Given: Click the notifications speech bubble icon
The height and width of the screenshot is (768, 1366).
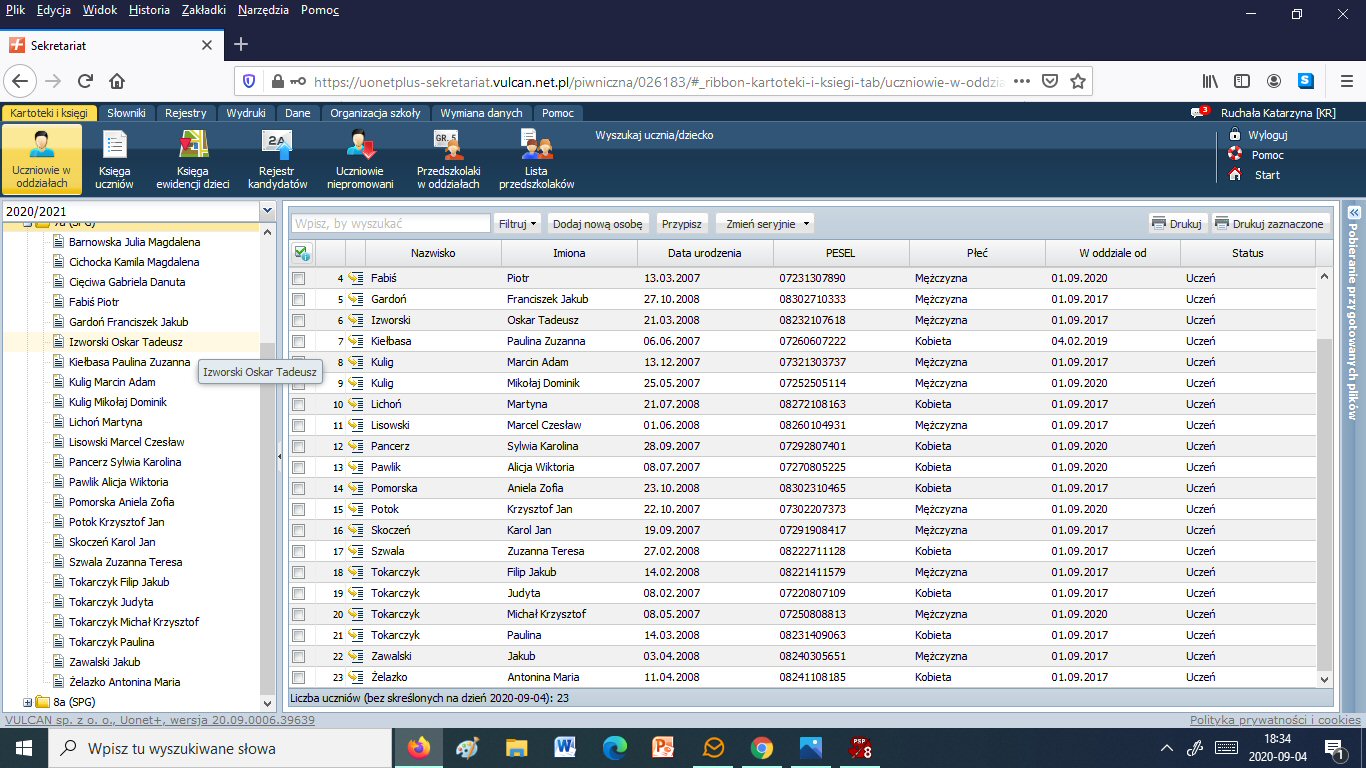Looking at the screenshot, I should (x=1198, y=113).
